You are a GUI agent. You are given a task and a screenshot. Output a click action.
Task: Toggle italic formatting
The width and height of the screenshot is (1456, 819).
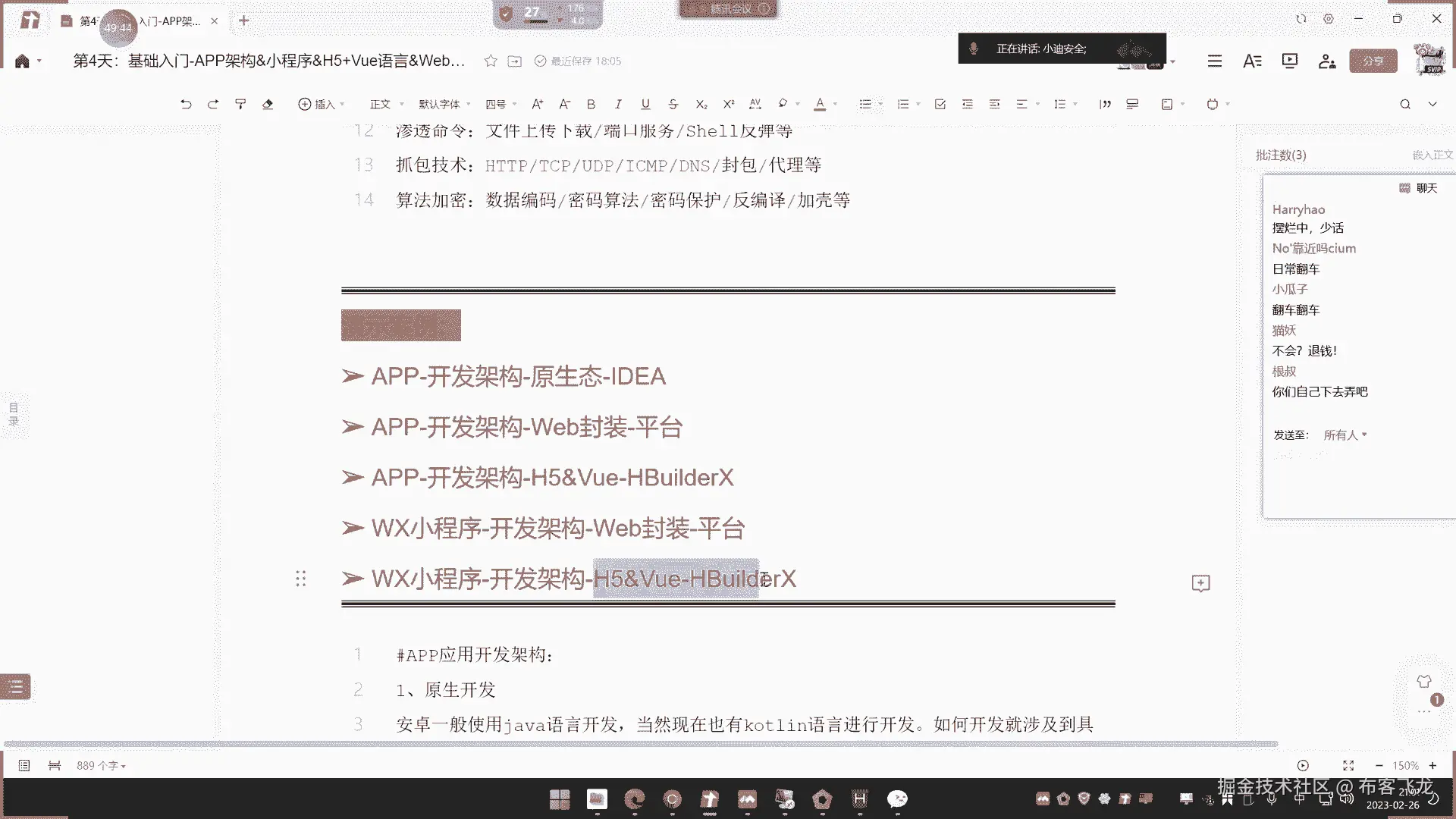click(x=618, y=104)
